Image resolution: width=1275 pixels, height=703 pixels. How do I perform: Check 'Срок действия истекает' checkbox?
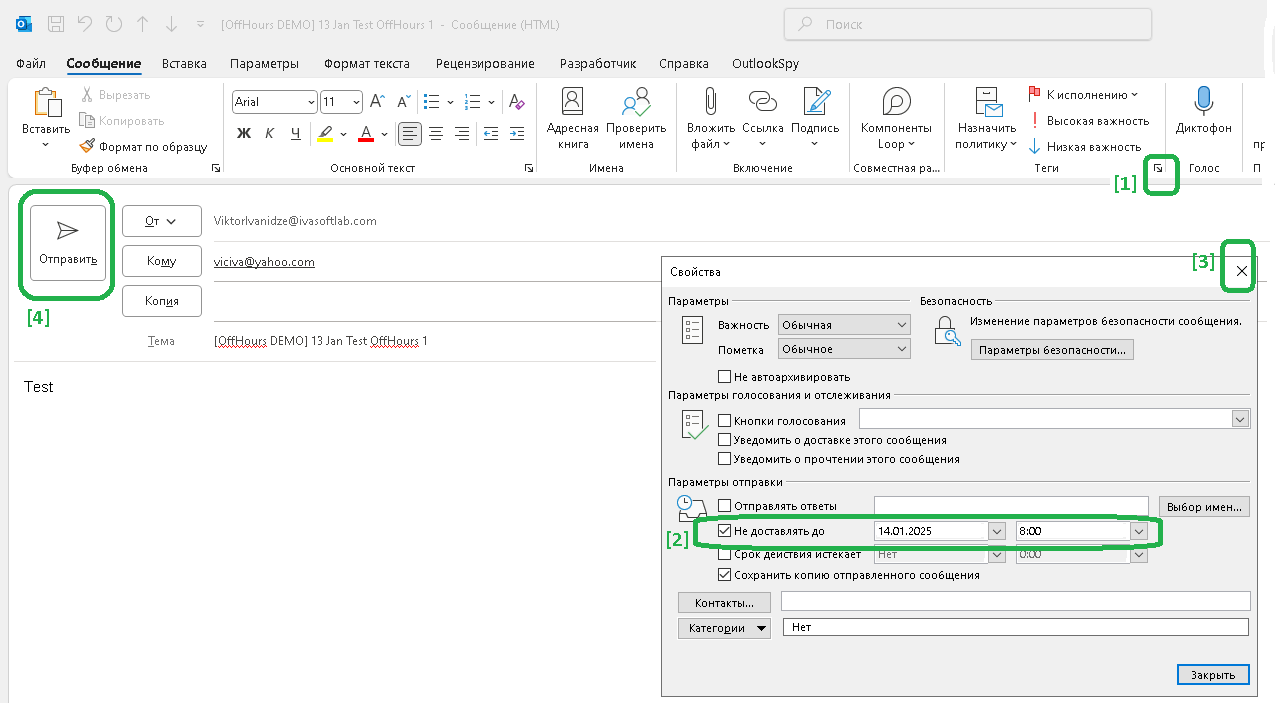coord(725,554)
